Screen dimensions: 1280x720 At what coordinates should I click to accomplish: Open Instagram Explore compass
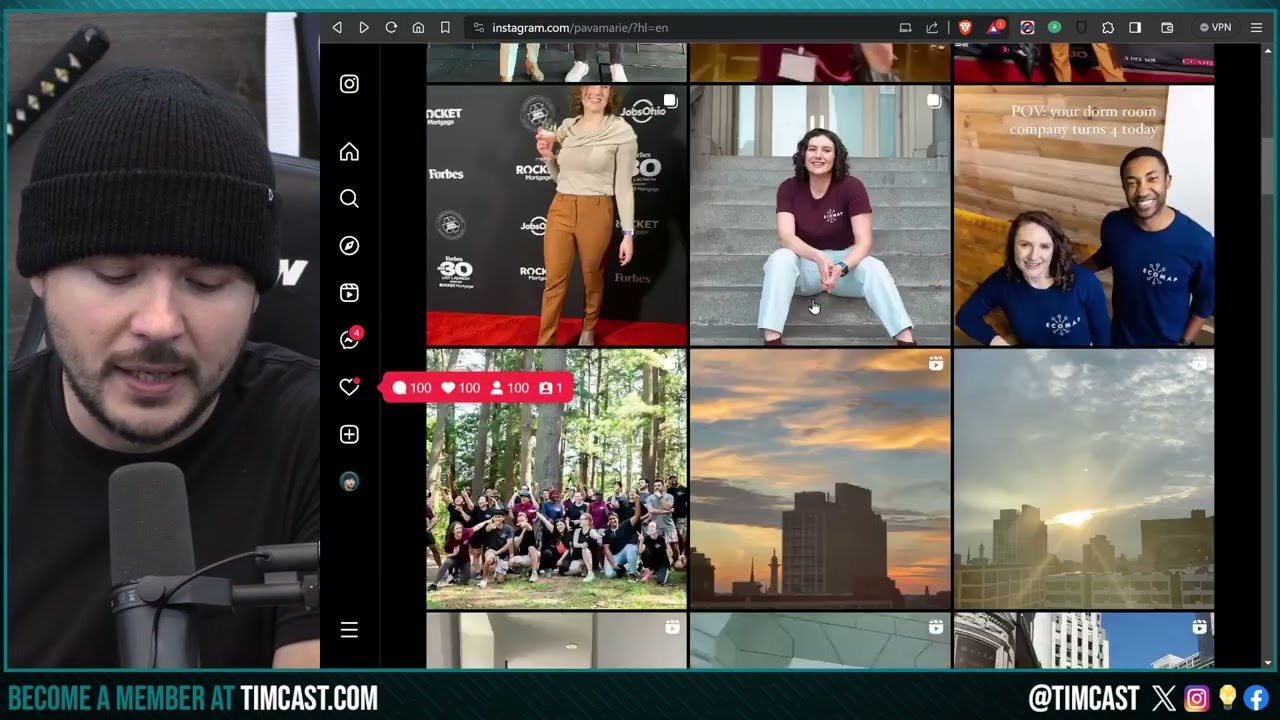pyautogui.click(x=349, y=246)
